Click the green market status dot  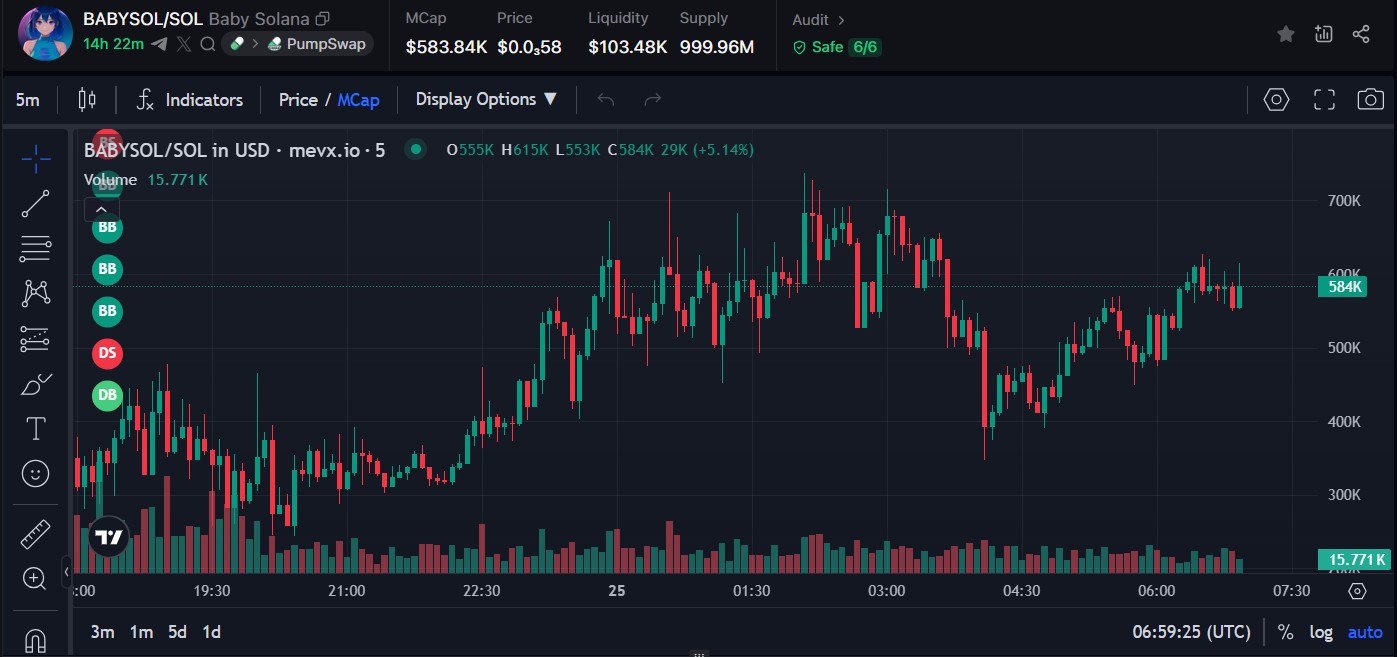415,150
